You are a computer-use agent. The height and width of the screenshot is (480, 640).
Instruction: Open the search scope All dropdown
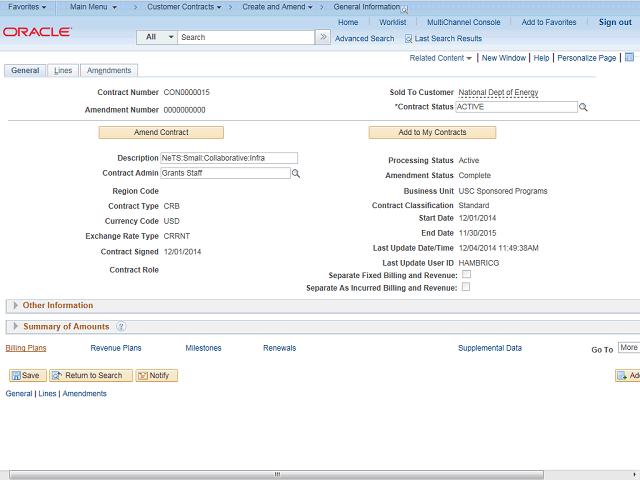(157, 37)
